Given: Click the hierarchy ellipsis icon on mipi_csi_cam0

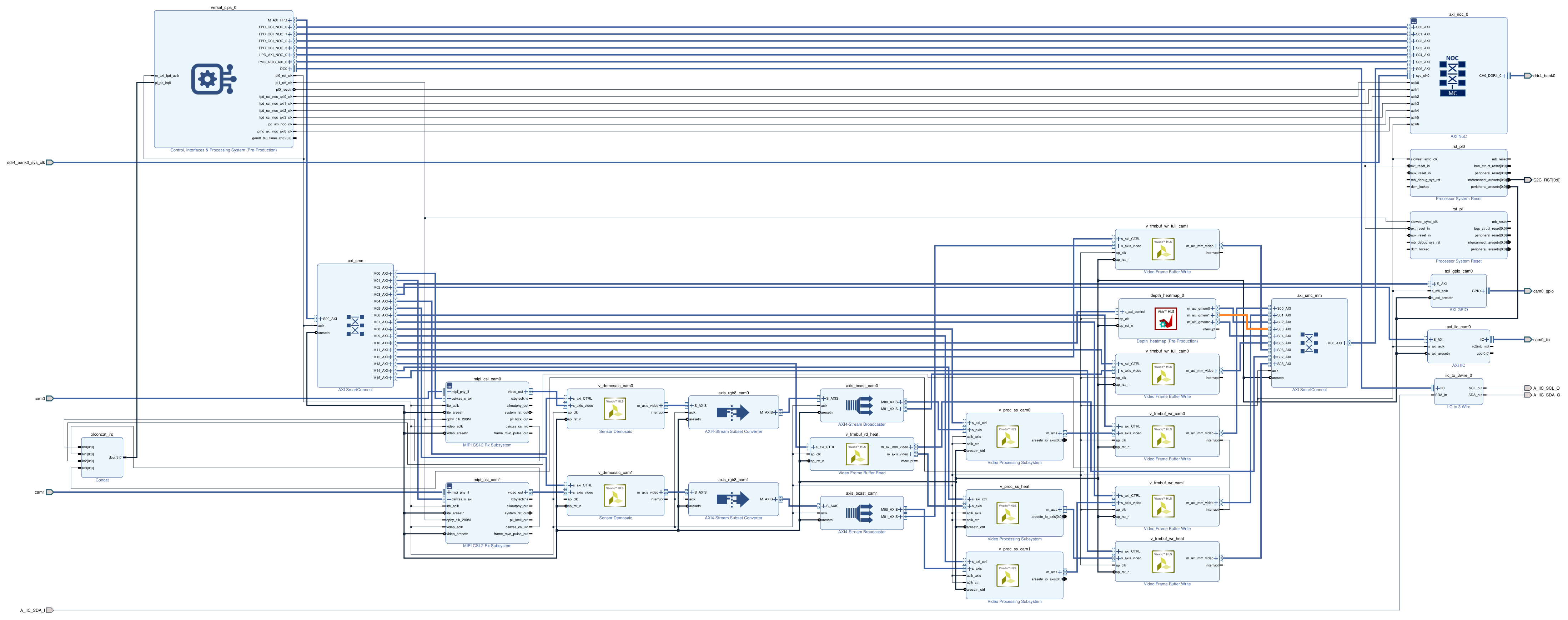Looking at the screenshot, I should tap(449, 385).
